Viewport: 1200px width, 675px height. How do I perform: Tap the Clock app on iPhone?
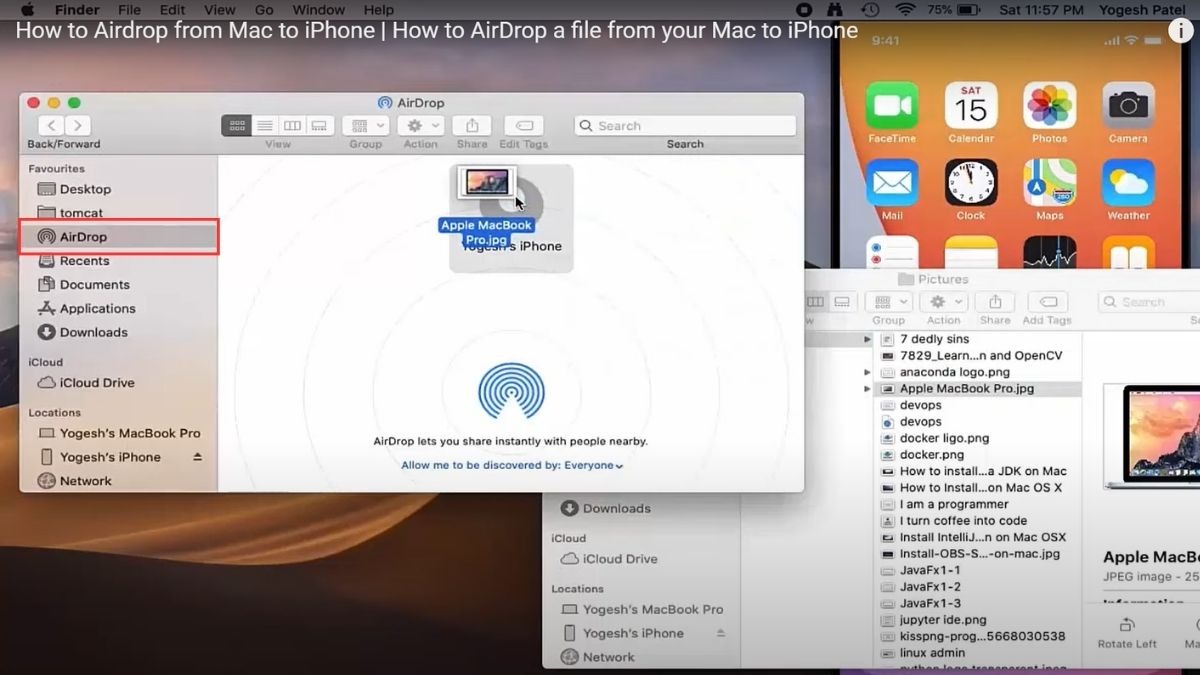[971, 183]
